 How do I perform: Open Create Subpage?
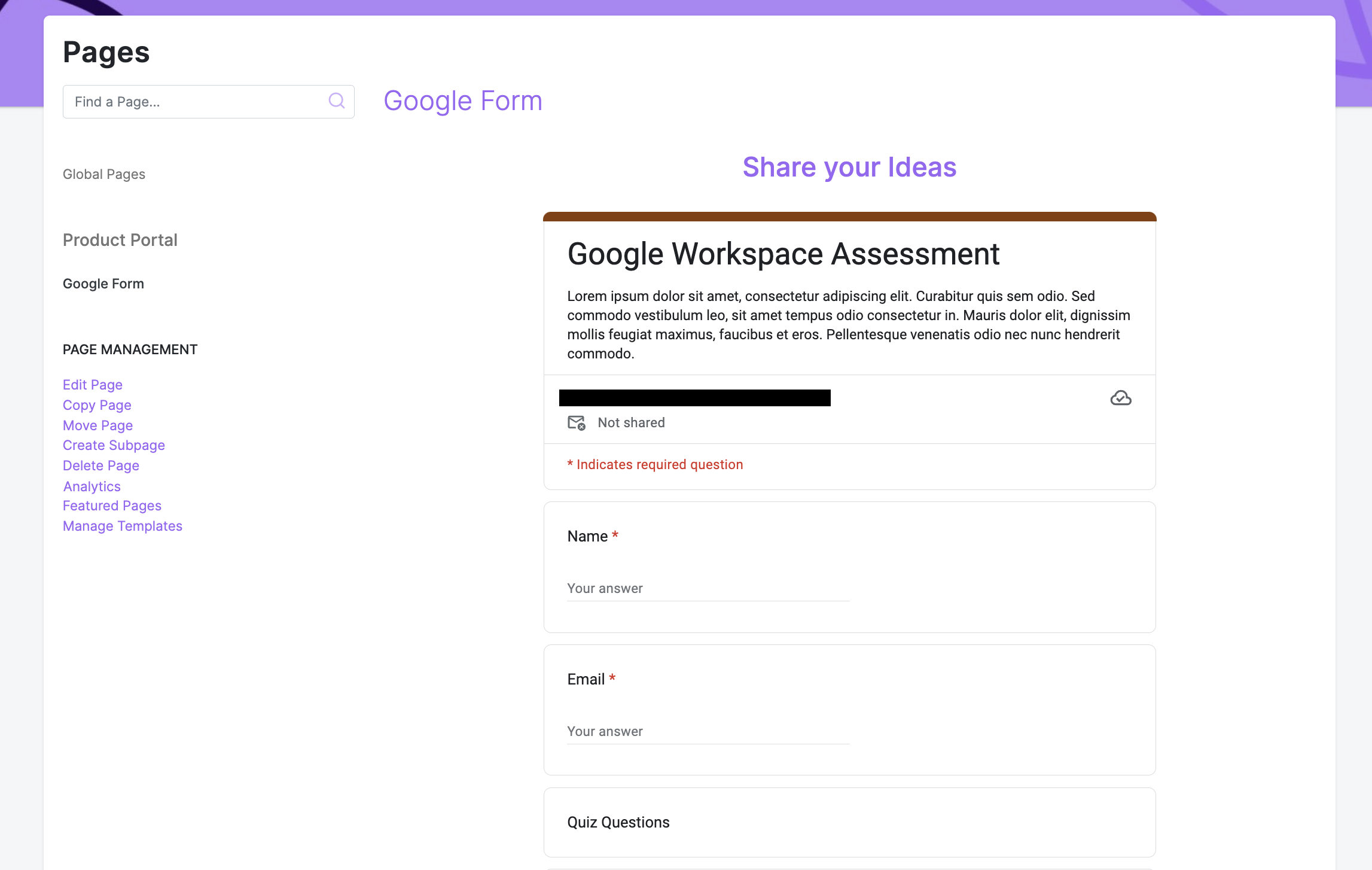click(x=114, y=445)
